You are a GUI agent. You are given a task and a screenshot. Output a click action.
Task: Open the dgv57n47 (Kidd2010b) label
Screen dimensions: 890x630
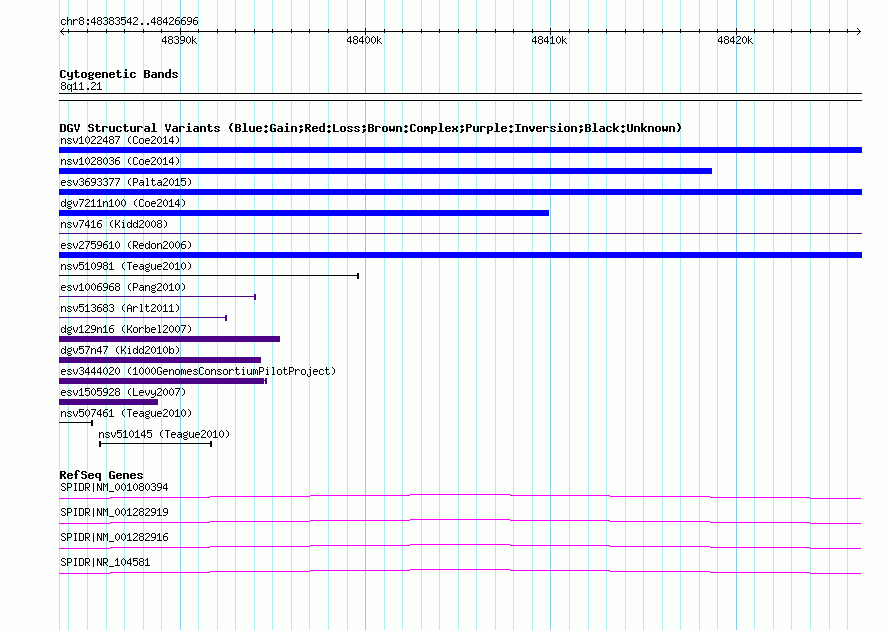point(120,350)
